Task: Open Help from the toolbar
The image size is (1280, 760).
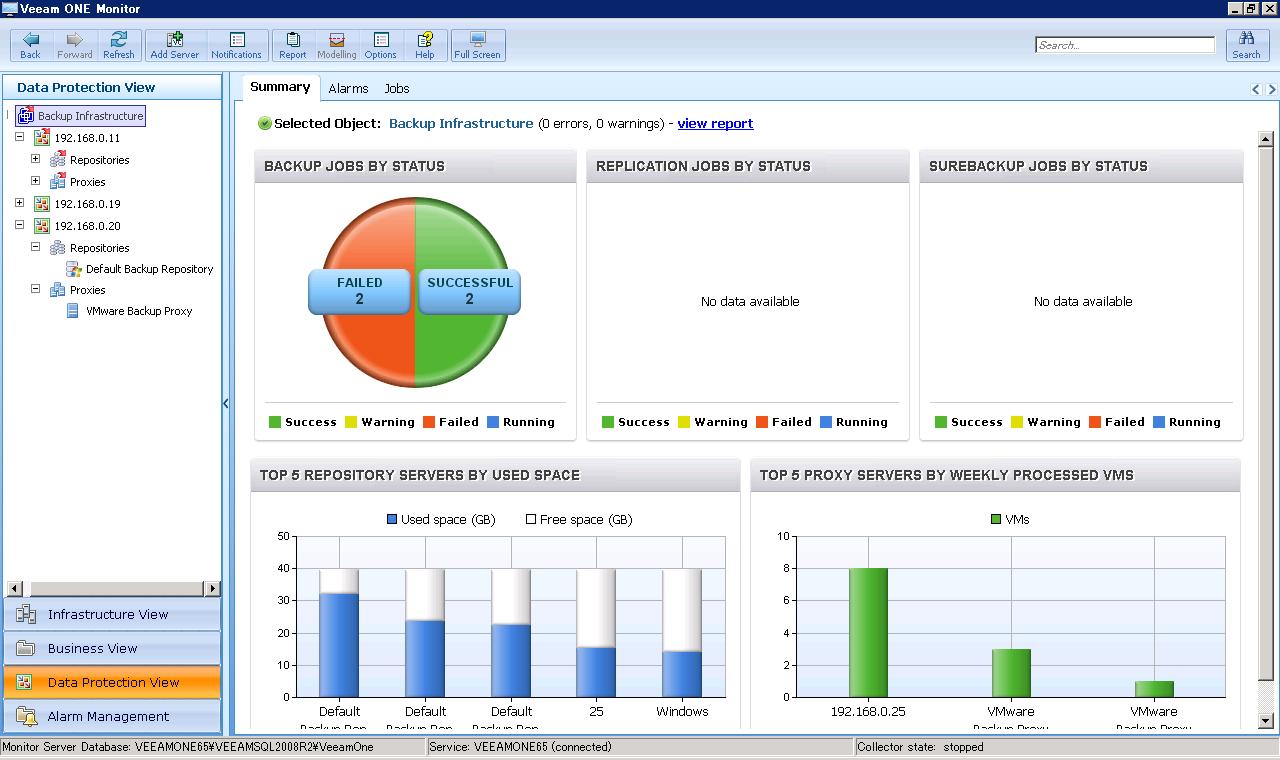Action: point(425,45)
